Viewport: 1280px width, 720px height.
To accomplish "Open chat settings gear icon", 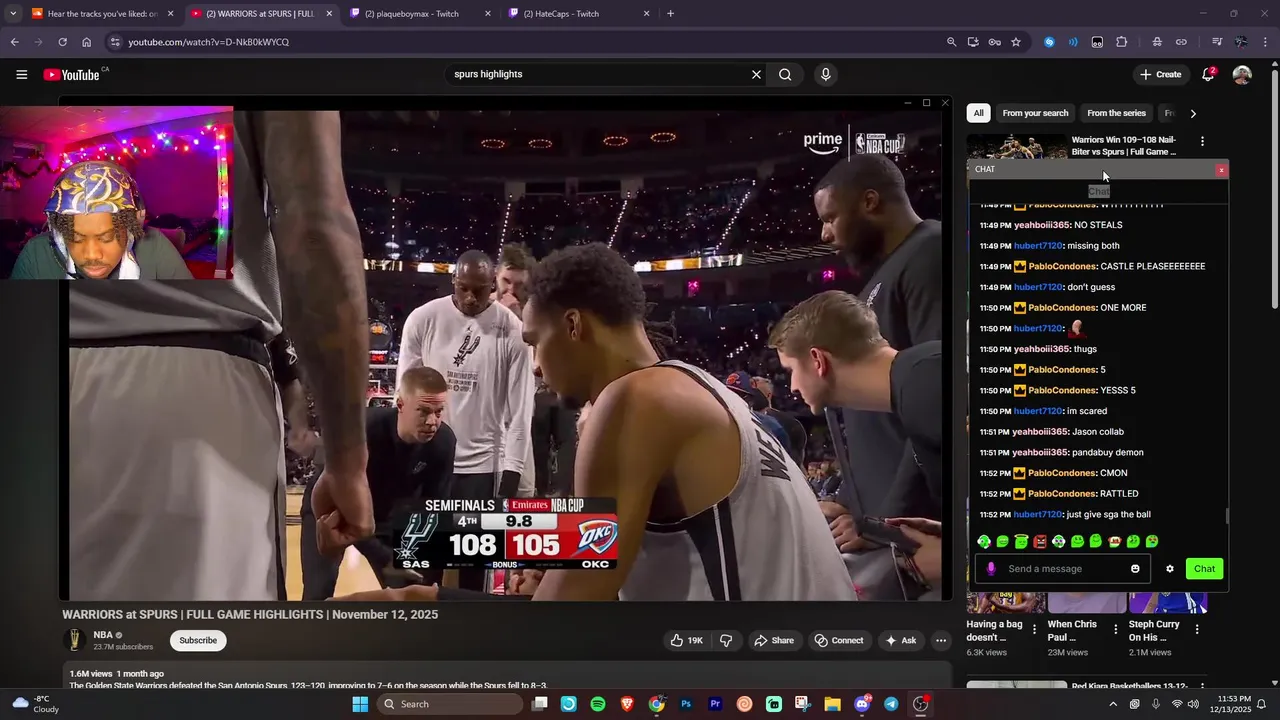I will (1169, 569).
